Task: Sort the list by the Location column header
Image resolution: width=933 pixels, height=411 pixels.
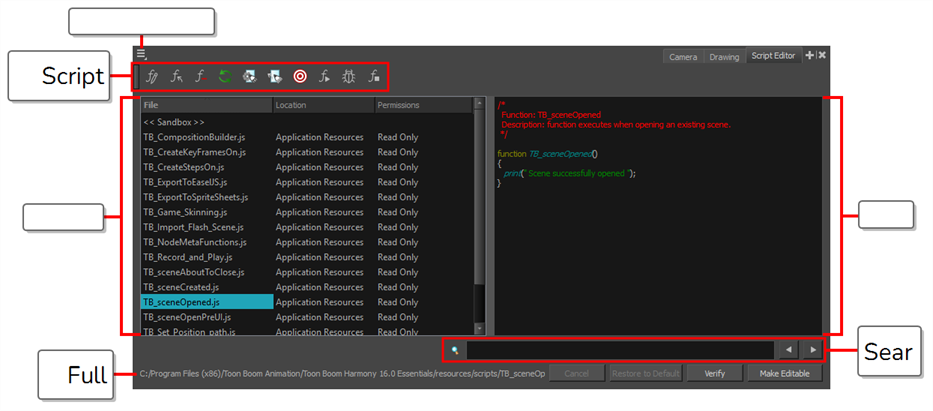Action: pos(322,105)
